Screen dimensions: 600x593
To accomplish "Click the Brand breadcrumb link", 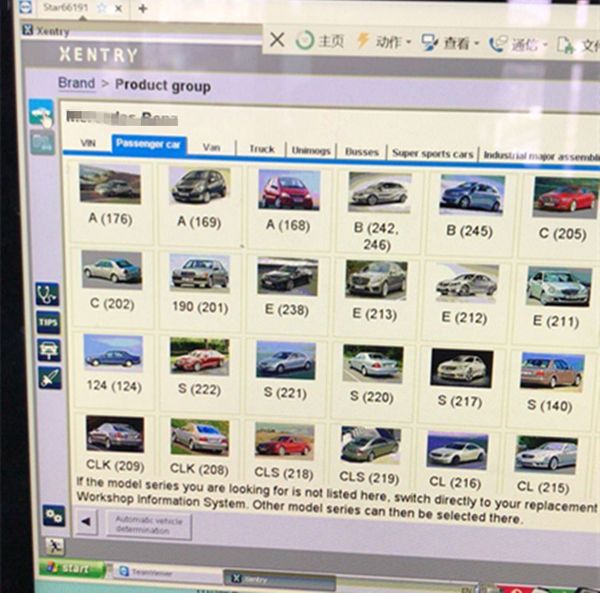I will point(76,84).
